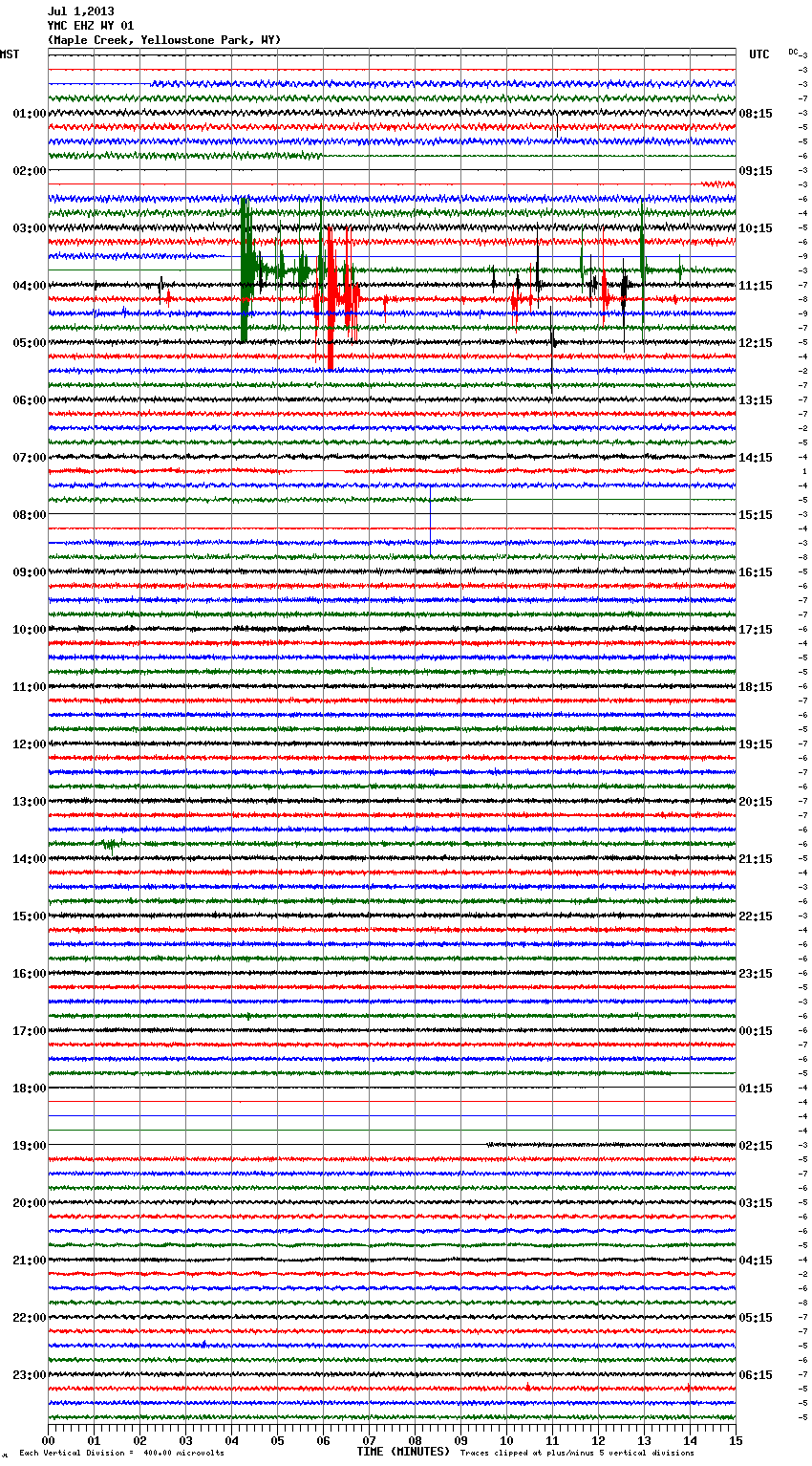Screen dimensions: 812x1466
Task: Click minute tick "03" on the bottom axis
Action: click(x=185, y=1440)
